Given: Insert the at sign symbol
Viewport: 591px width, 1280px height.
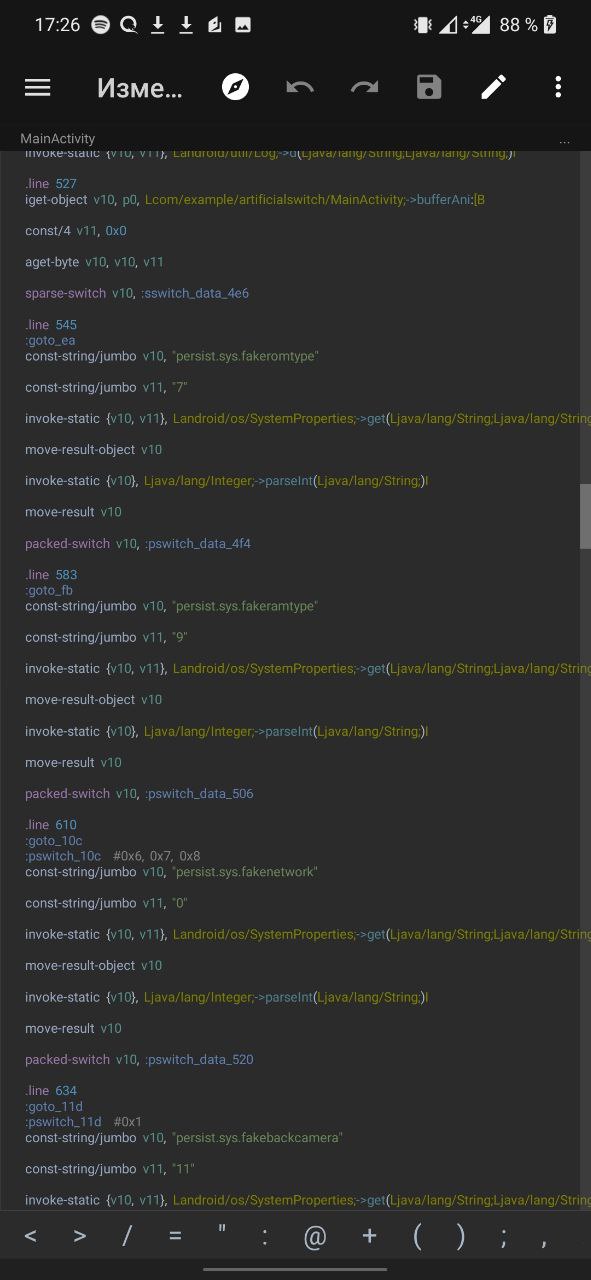Looking at the screenshot, I should point(315,1238).
